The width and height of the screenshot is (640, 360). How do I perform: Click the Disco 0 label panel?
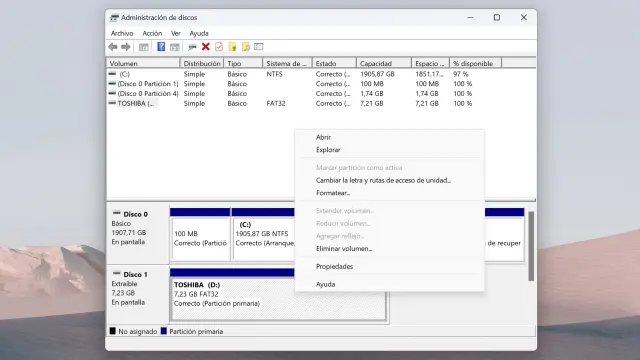click(138, 235)
